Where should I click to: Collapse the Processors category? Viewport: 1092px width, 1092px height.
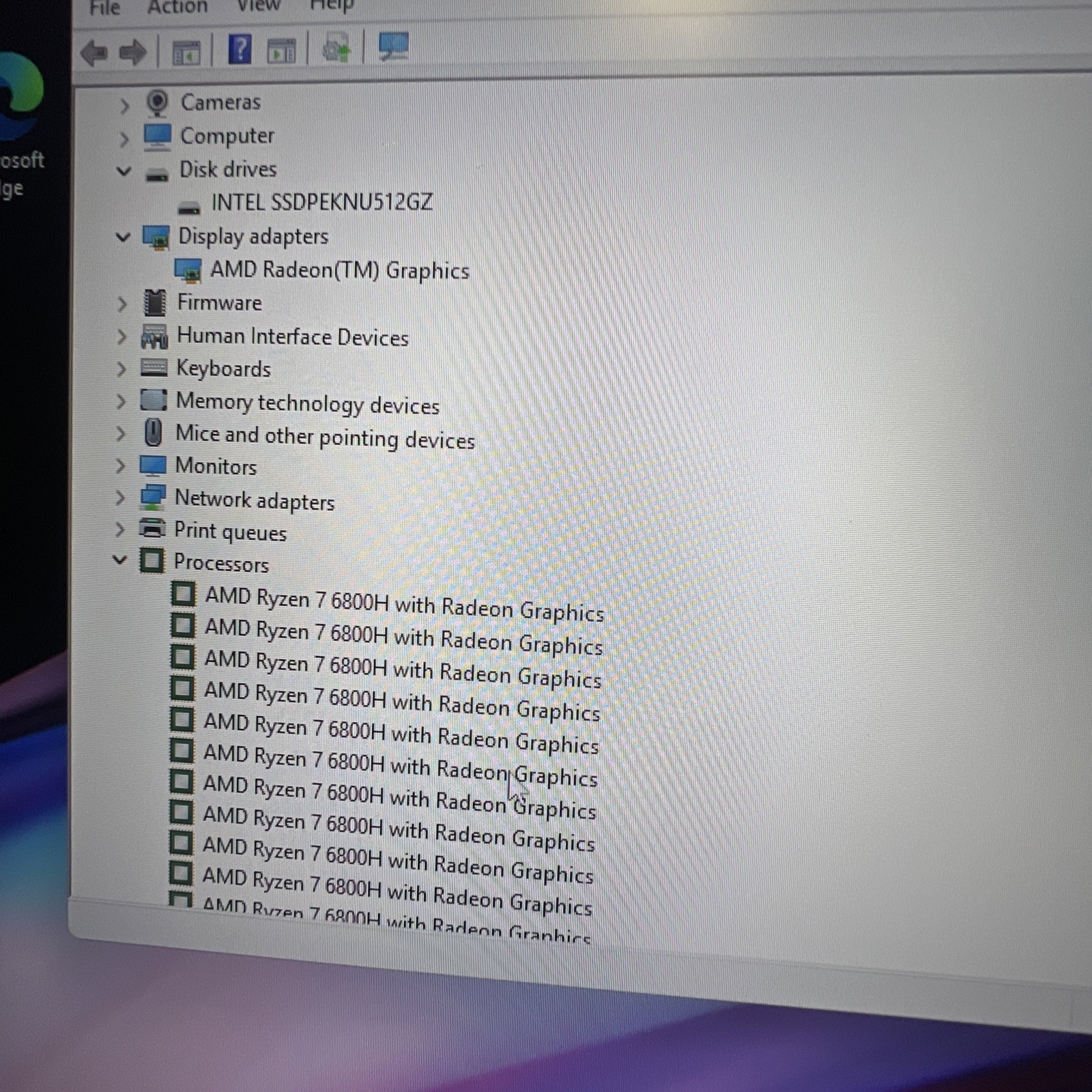coord(119,560)
